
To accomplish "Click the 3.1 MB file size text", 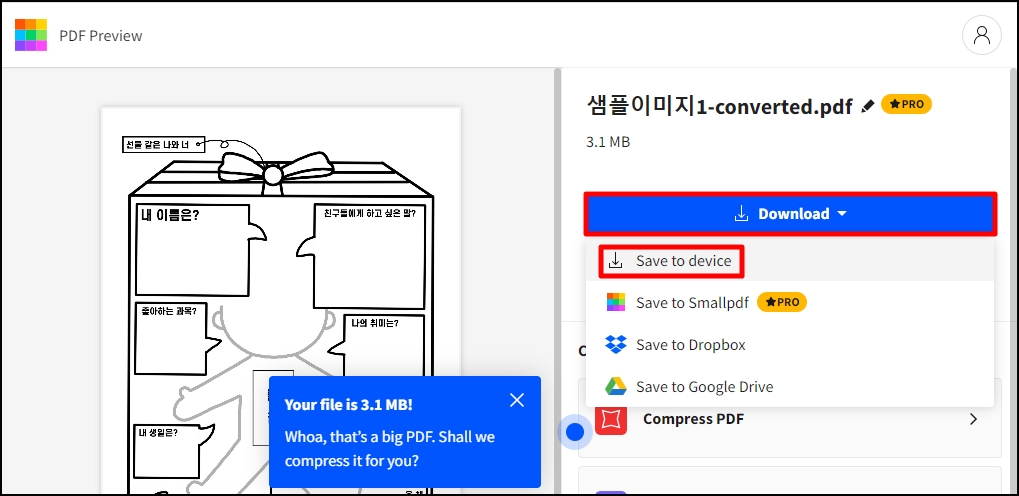I will point(608,142).
